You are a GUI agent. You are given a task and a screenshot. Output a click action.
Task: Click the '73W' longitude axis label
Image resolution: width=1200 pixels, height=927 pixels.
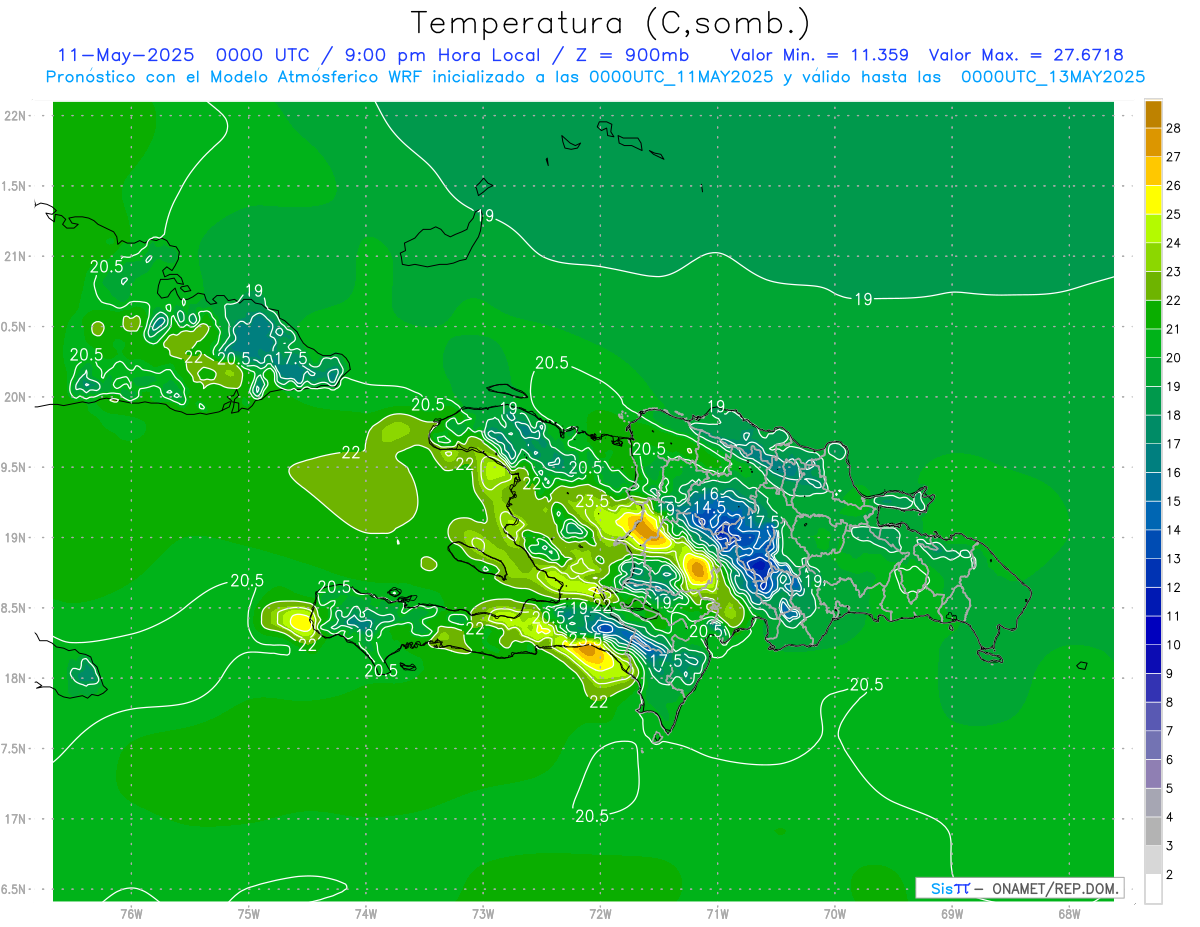coord(483,913)
